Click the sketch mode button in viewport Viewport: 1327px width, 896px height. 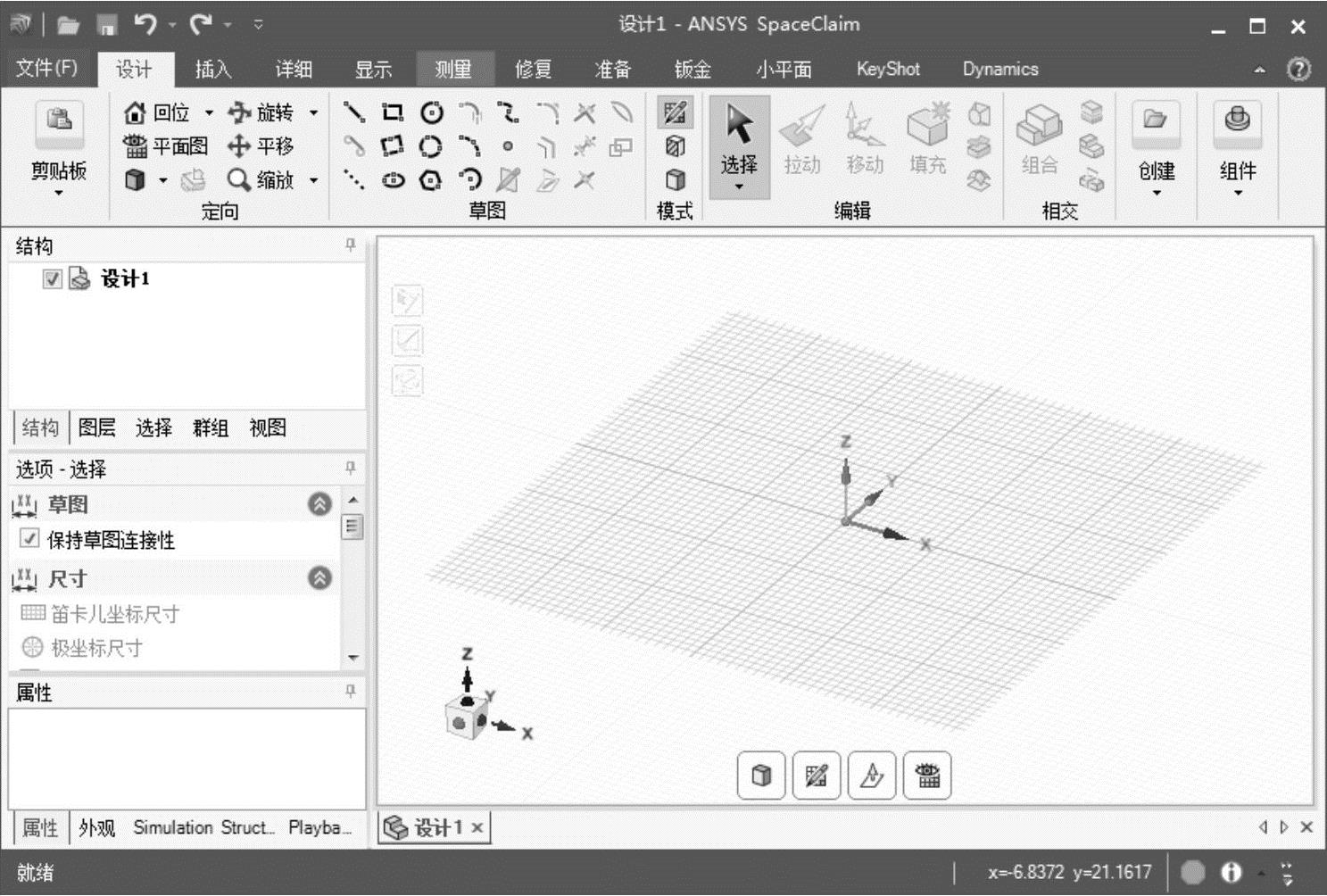point(817,775)
